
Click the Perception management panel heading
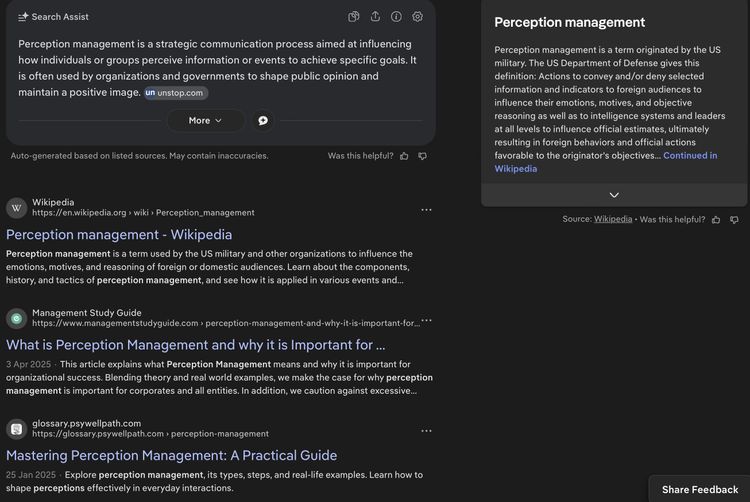pyautogui.click(x=569, y=22)
